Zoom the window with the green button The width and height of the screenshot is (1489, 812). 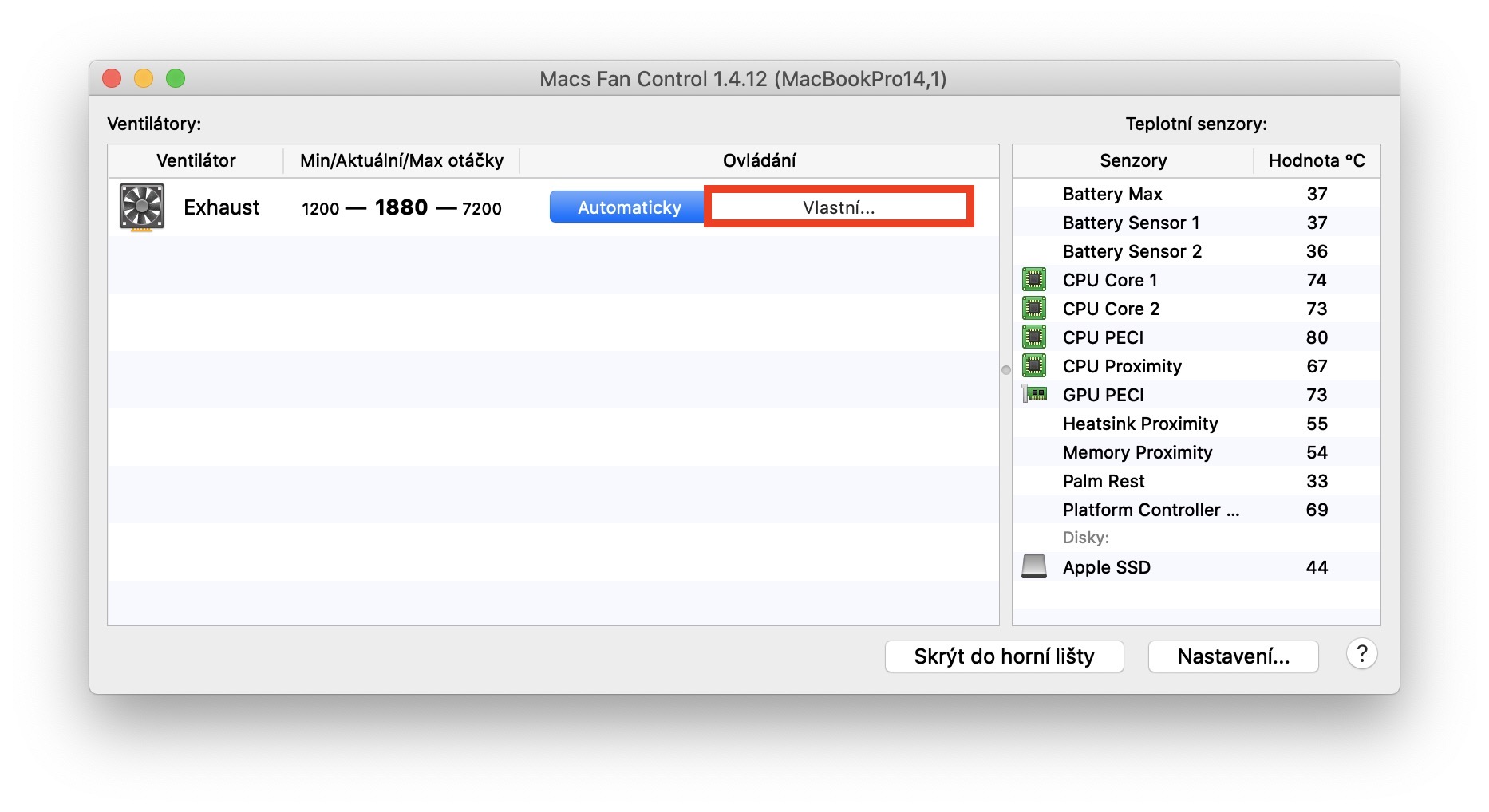[176, 78]
